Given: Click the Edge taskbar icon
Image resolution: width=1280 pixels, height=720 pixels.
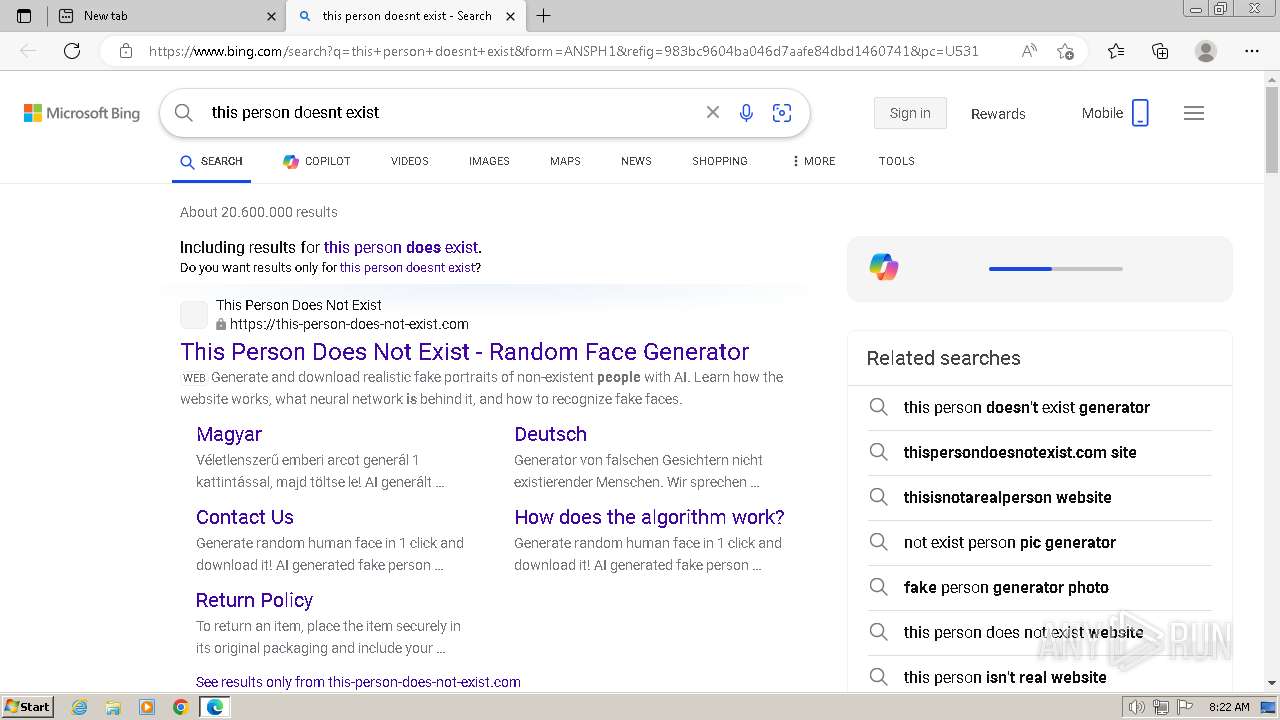Looking at the screenshot, I should click(214, 707).
